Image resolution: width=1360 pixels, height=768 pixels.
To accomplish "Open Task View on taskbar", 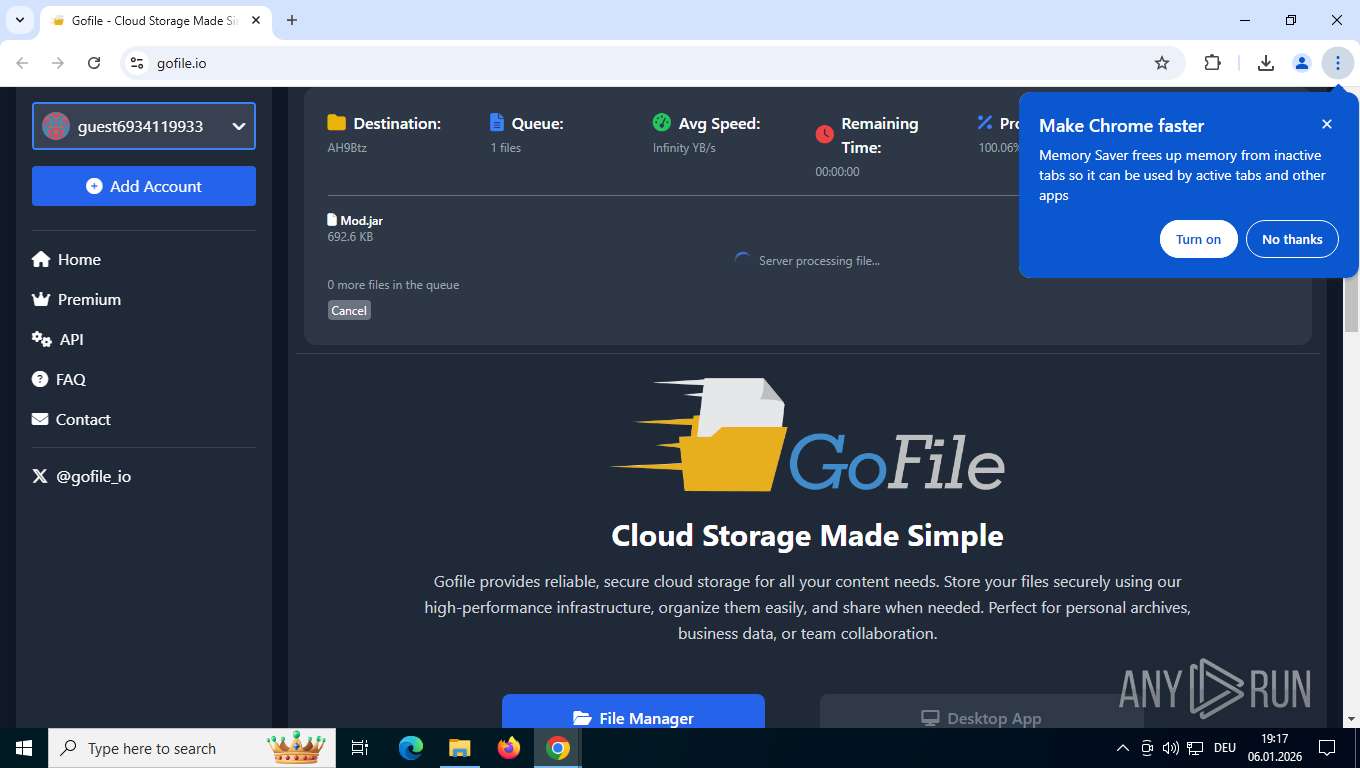I will 360,748.
